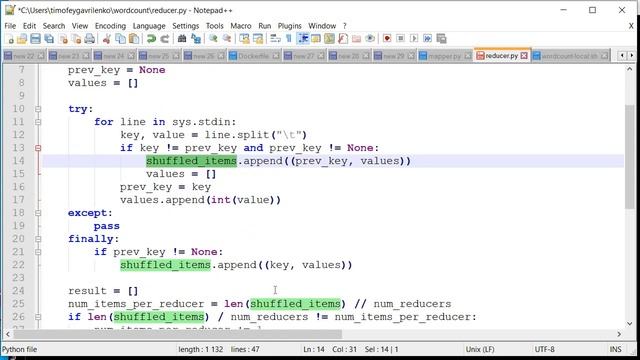Toggle Show All Characters pilcrow icon
This screenshot has width=640, height=360.
point(289,39)
